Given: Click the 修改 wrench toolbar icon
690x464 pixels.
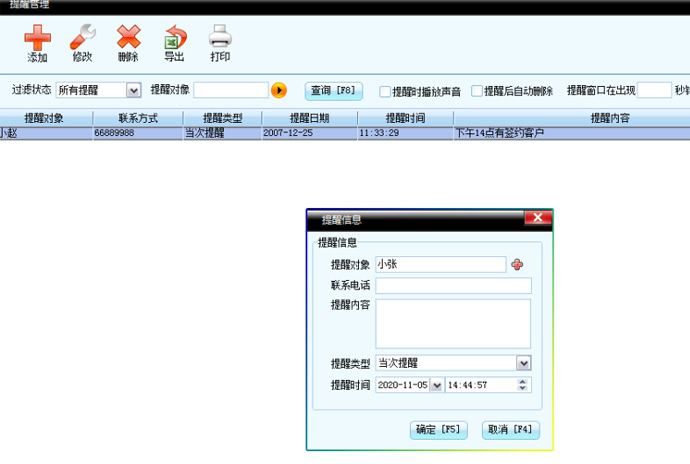Looking at the screenshot, I should point(82,39).
